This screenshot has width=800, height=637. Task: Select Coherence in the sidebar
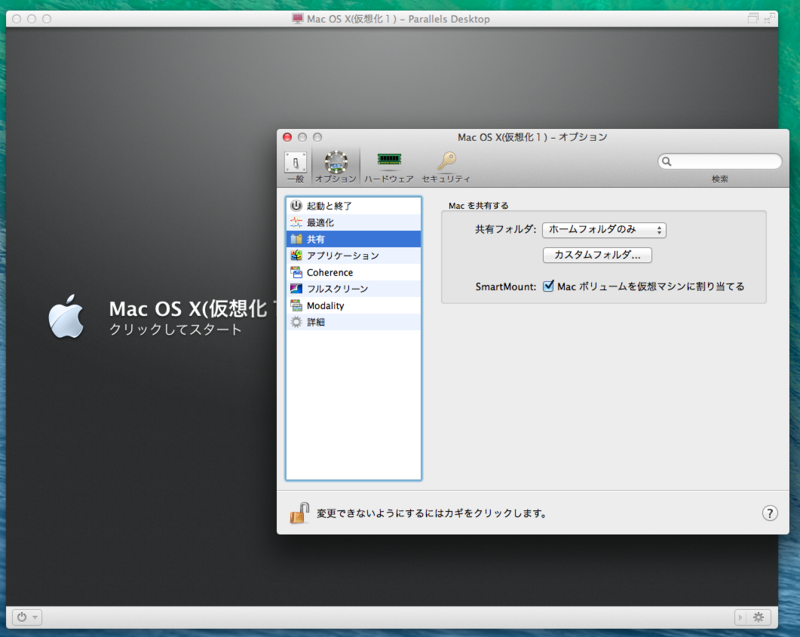coord(354,272)
